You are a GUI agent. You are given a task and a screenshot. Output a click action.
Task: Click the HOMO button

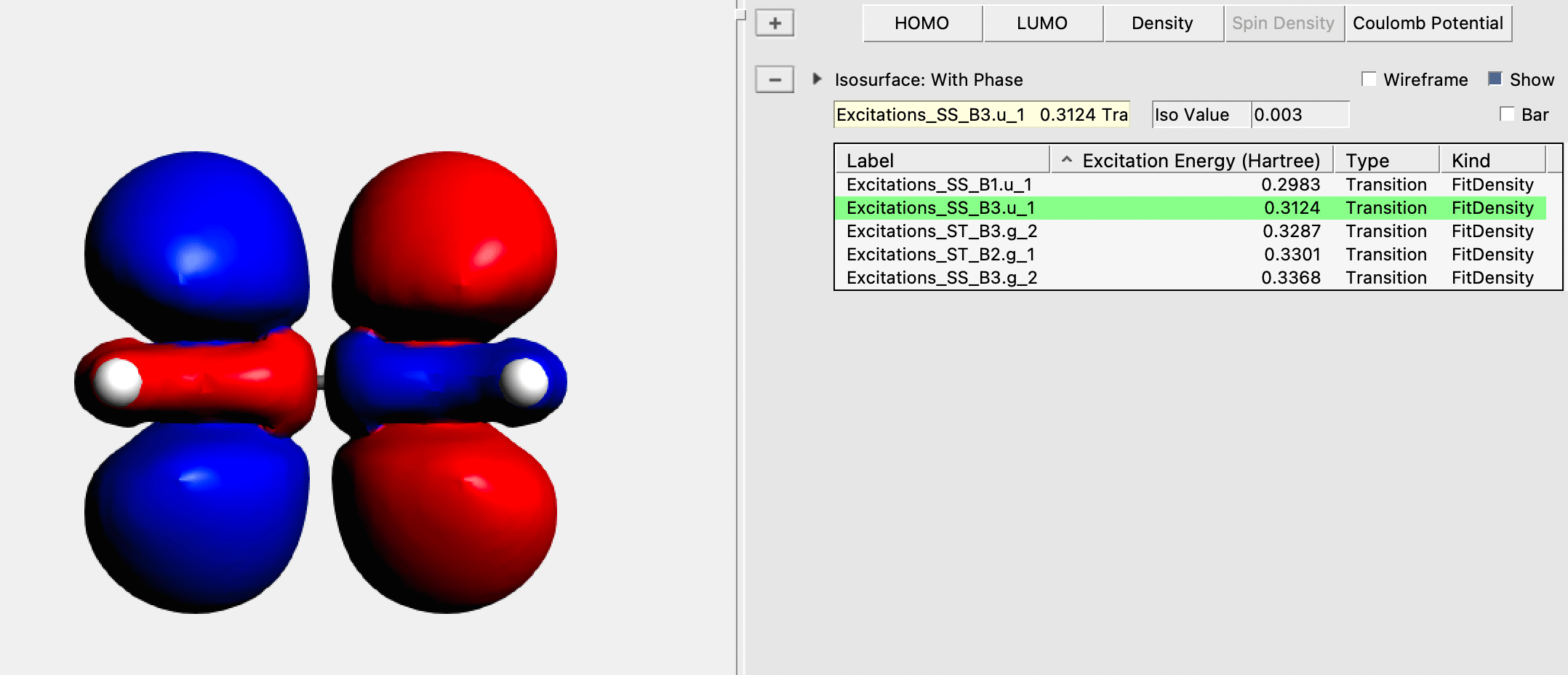(921, 23)
